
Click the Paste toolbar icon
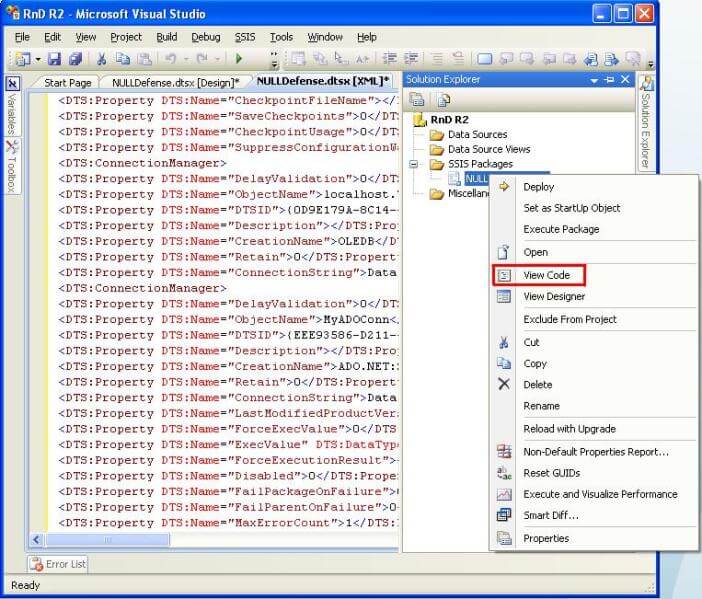click(x=144, y=59)
